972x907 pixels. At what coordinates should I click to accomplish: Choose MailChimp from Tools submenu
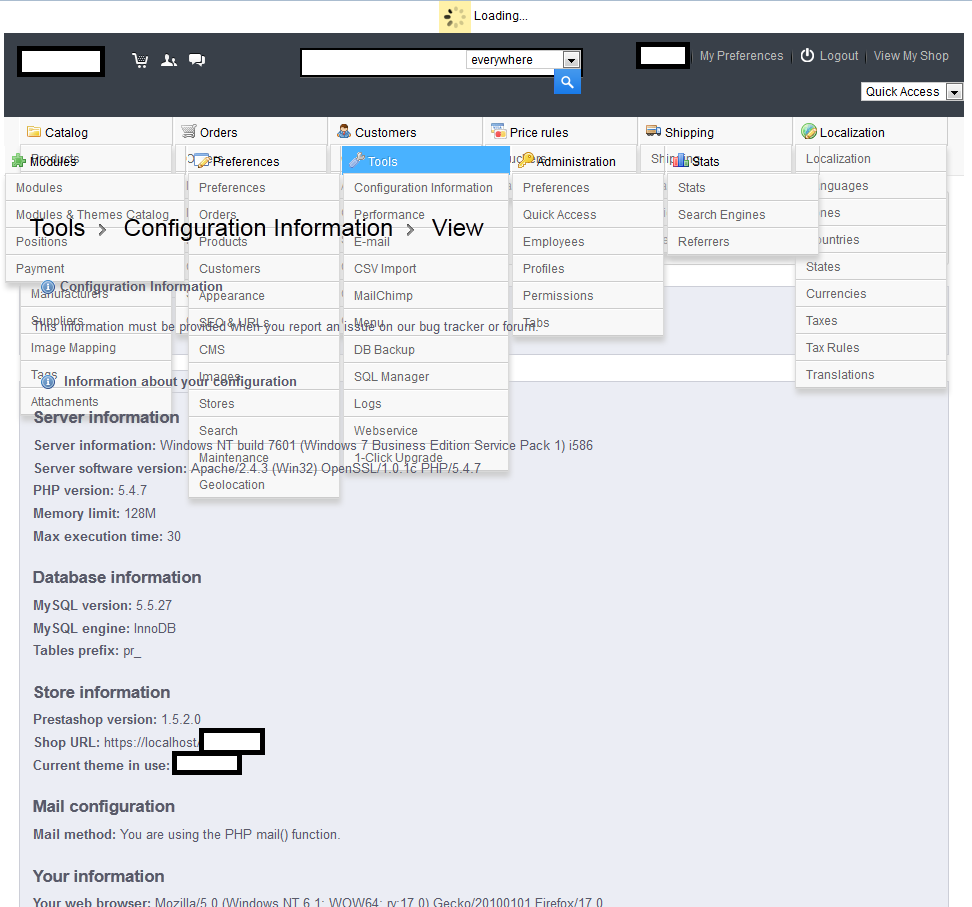[425, 296]
